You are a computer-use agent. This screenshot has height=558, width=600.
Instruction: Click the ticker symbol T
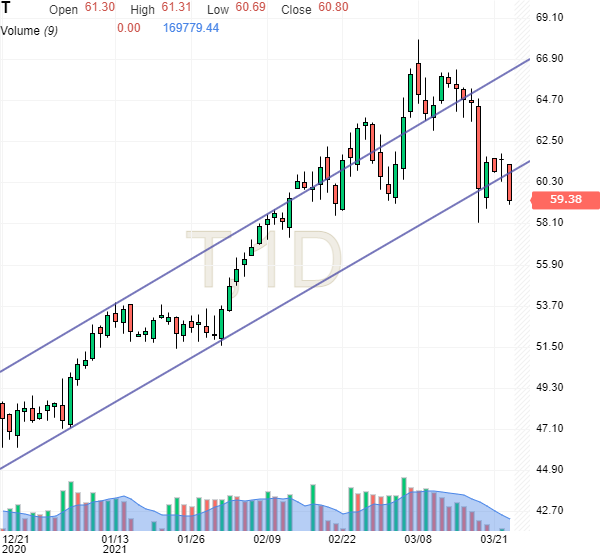pyautogui.click(x=6, y=9)
